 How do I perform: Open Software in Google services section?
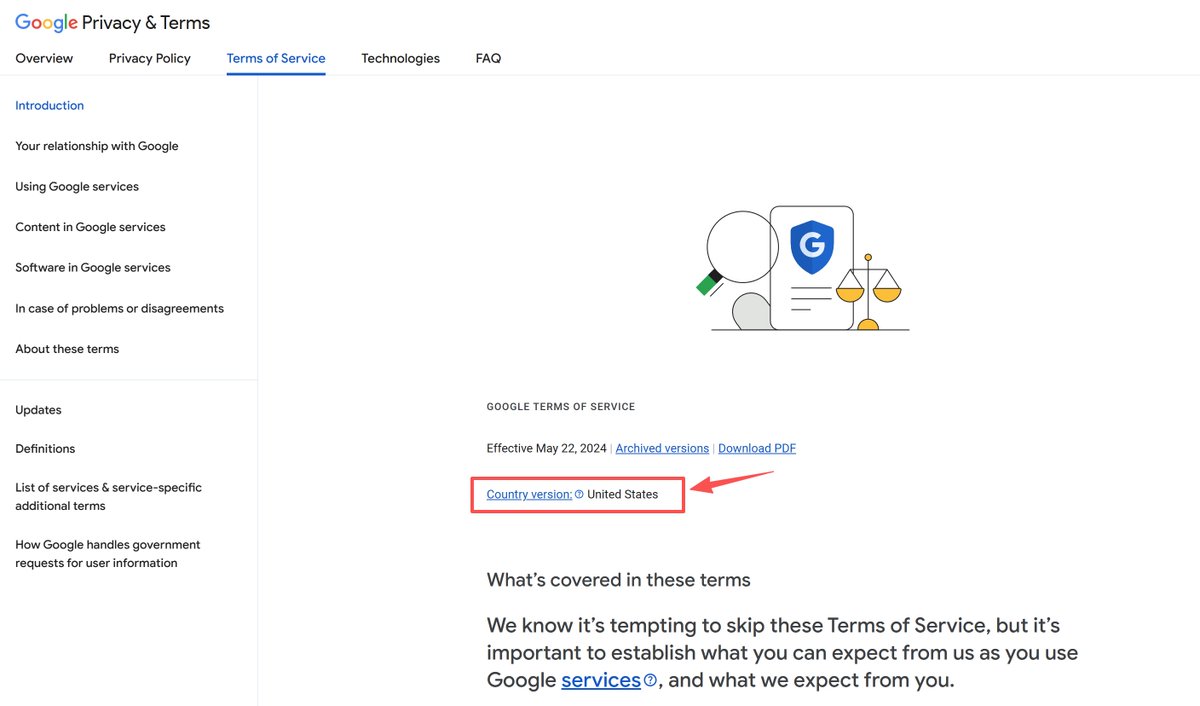[x=93, y=268]
